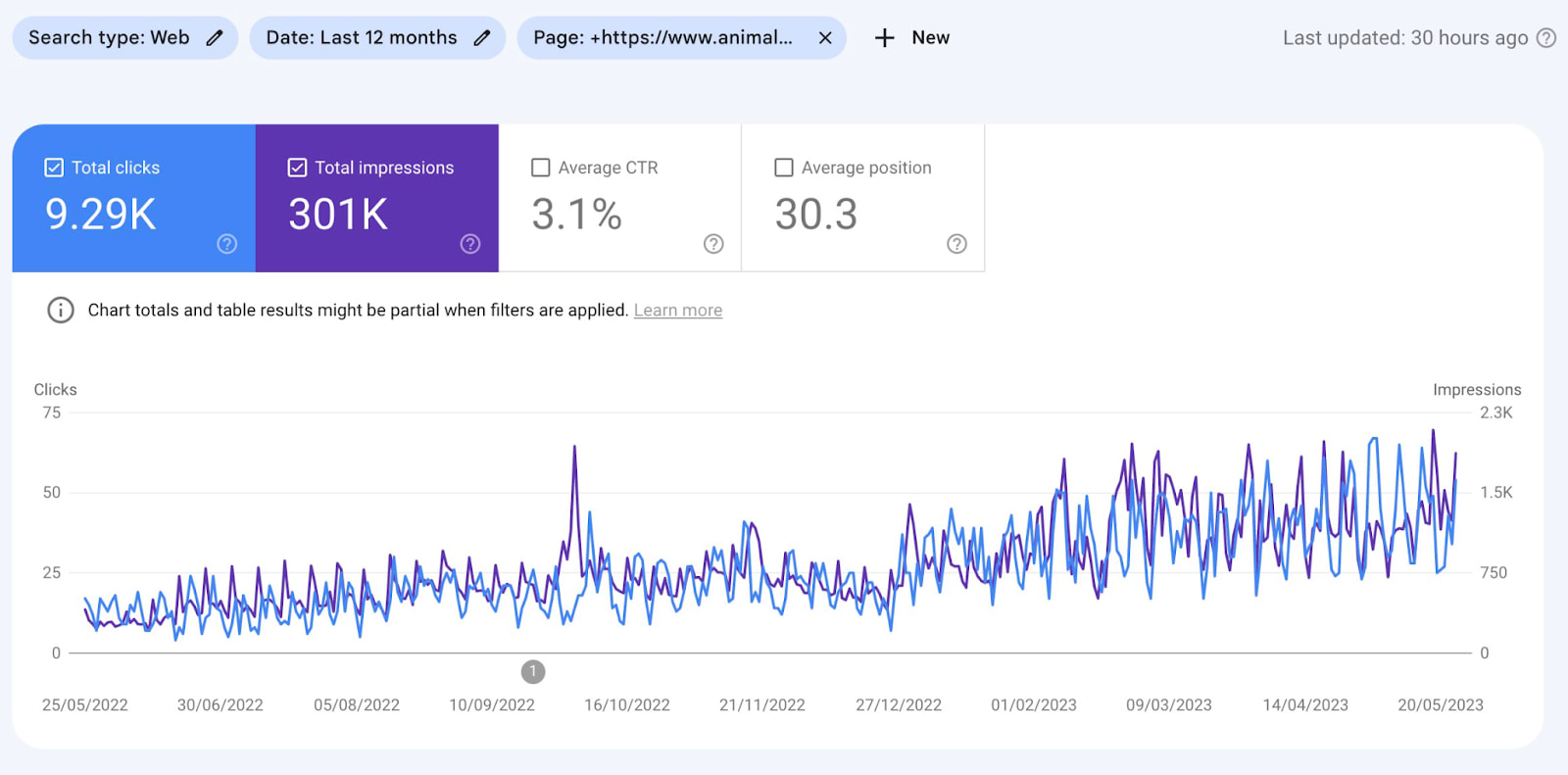Viewport: 1568px width, 775px height.
Task: Open the Page URL filter chip
Action: coord(662,38)
